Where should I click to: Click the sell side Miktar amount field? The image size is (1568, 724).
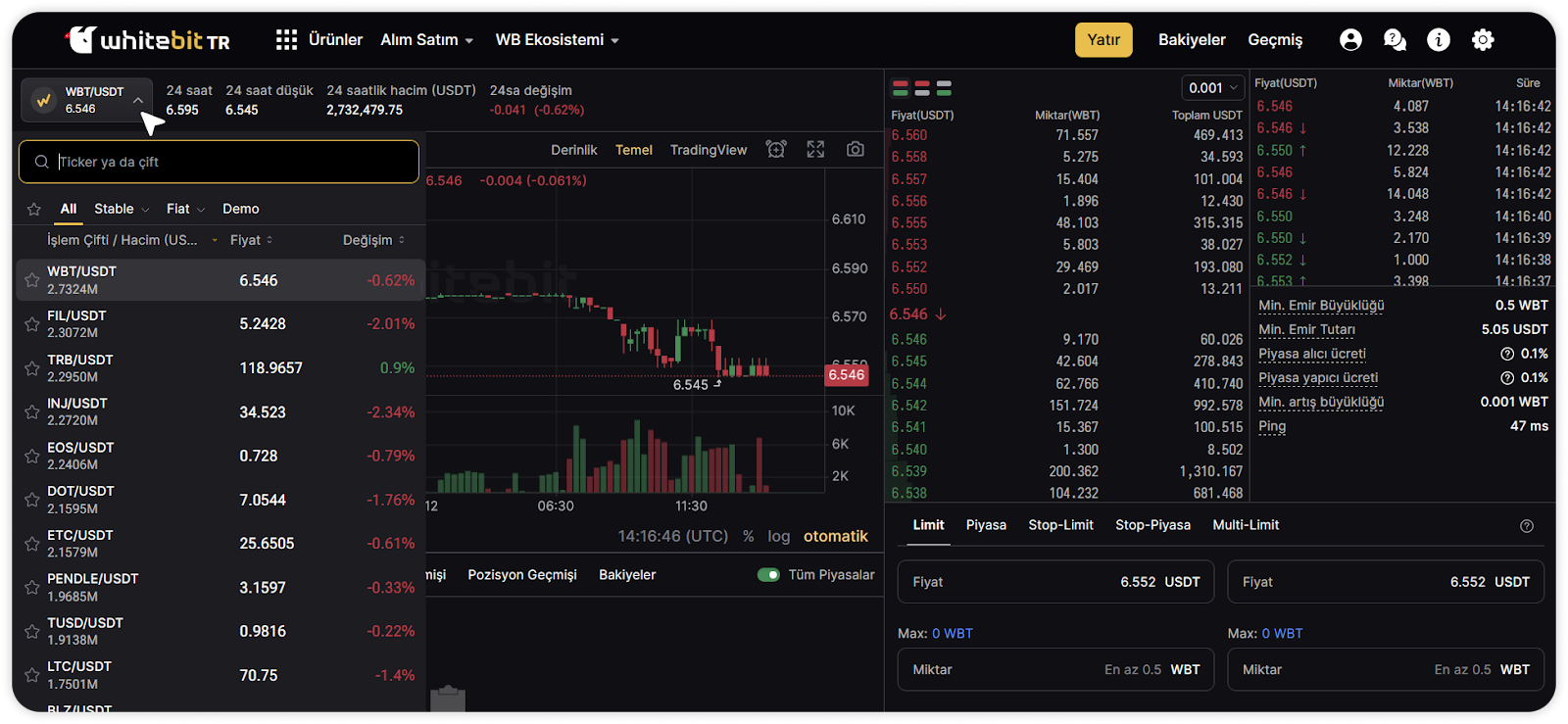[x=1386, y=670]
